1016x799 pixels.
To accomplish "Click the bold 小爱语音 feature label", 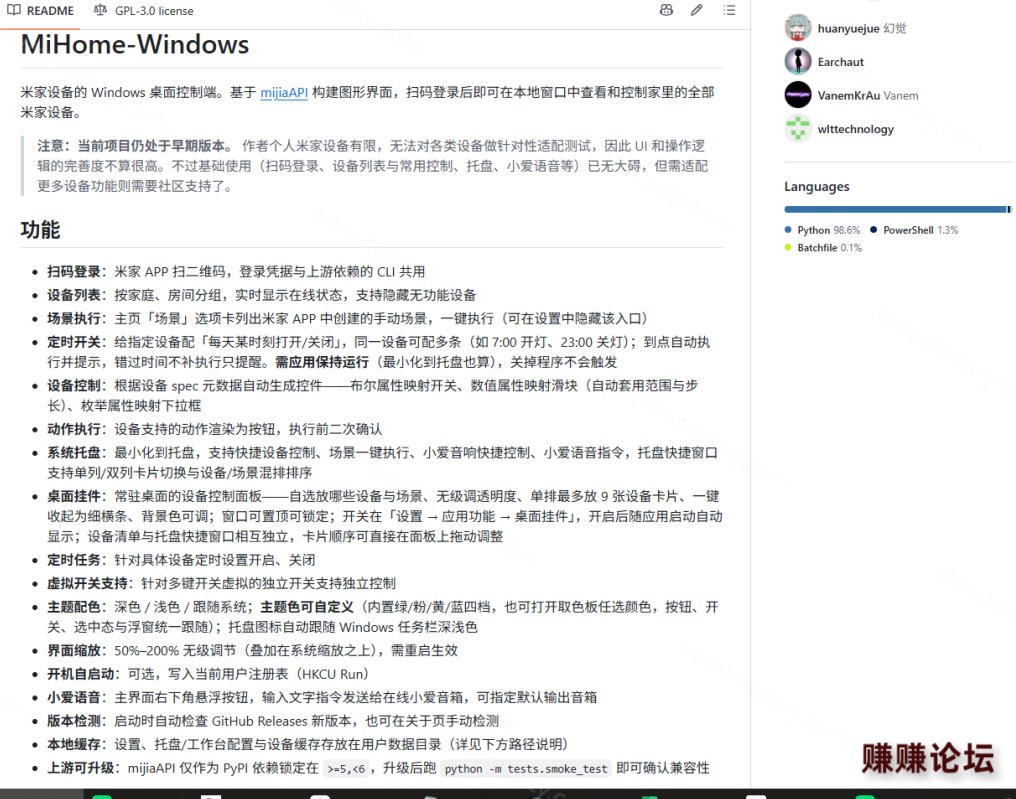I will pyautogui.click(x=74, y=697).
